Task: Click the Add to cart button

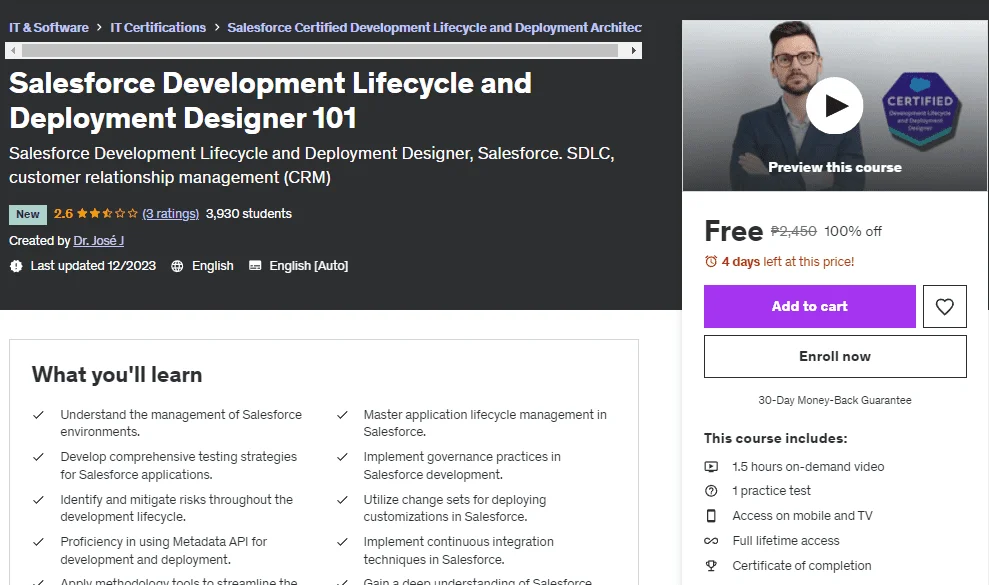Action: [809, 306]
